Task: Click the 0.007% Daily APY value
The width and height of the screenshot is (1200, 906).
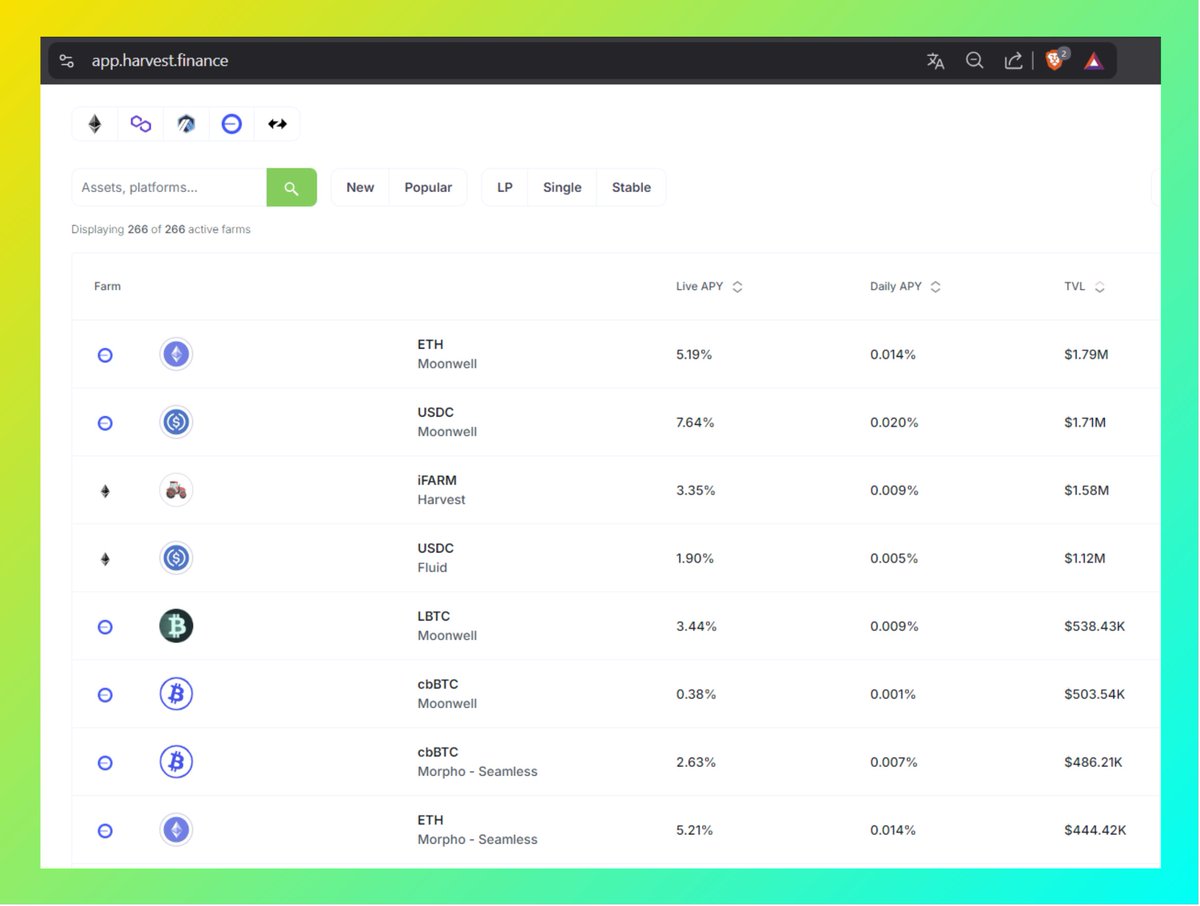Action: tap(893, 762)
